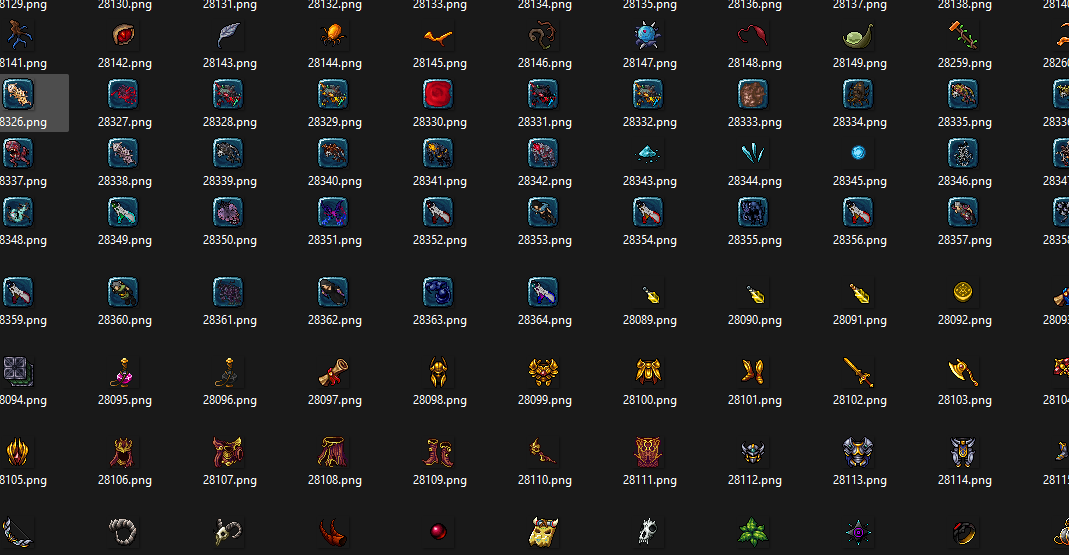Click the 28327.png red creature badge
Image resolution: width=1069 pixels, height=555 pixels.
(x=123, y=94)
